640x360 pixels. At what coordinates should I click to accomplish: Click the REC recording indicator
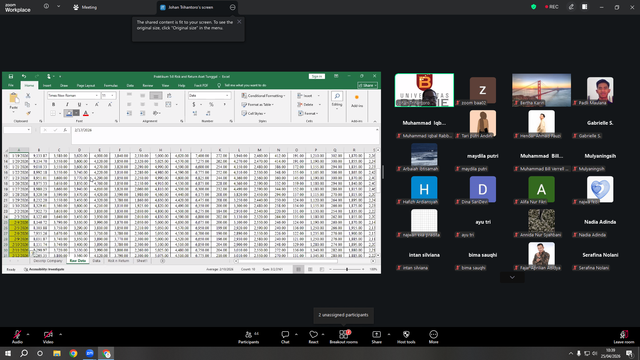[x=551, y=7]
